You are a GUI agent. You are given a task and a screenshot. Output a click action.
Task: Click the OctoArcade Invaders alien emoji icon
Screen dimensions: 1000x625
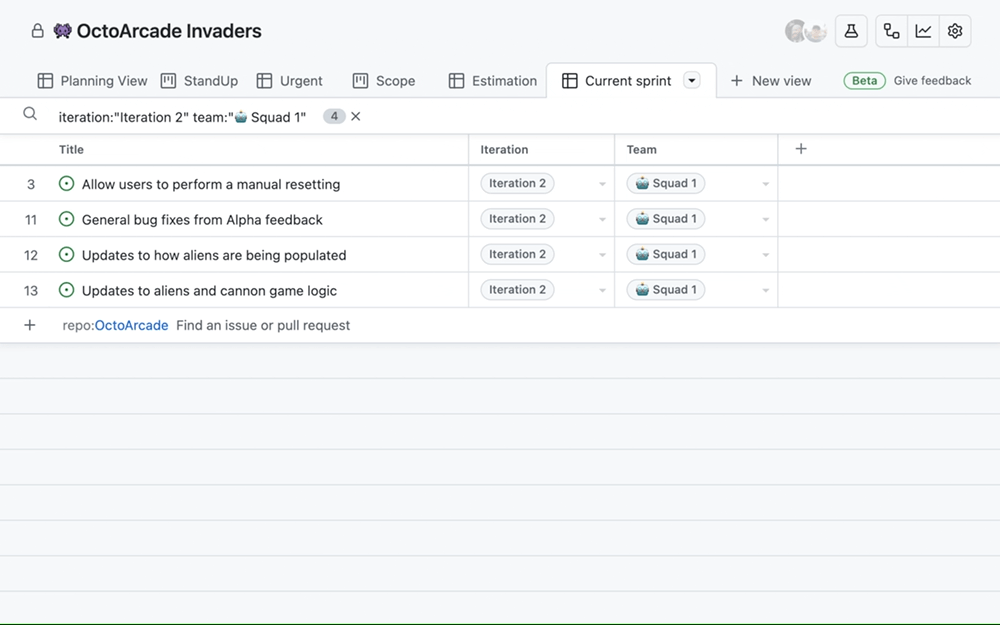coord(62,31)
